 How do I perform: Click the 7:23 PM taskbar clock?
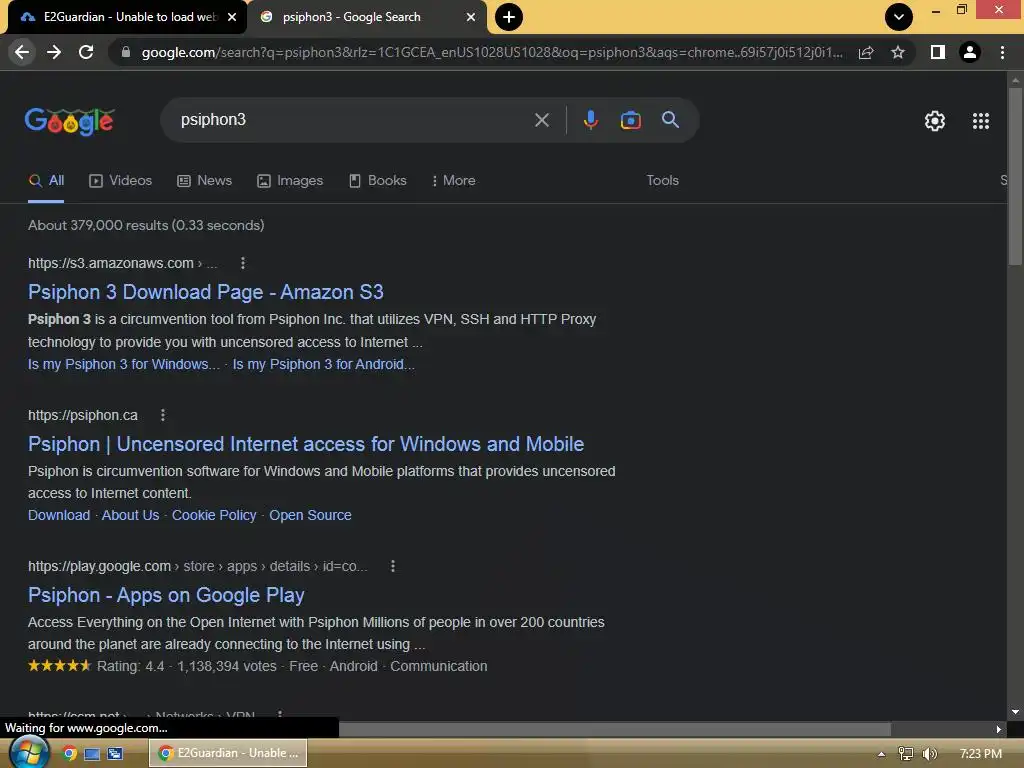980,754
